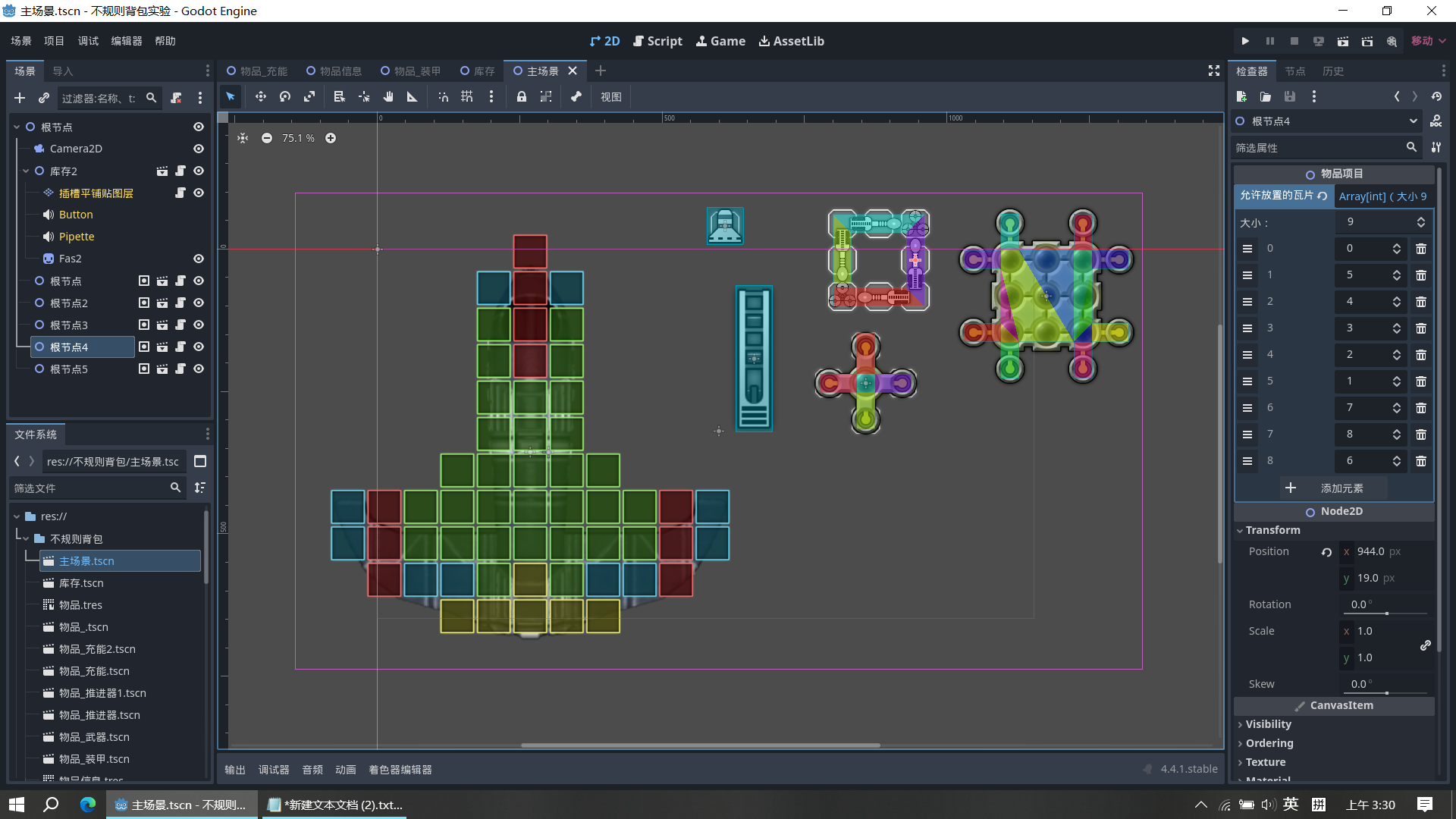Click add new node plus icon

[20, 98]
